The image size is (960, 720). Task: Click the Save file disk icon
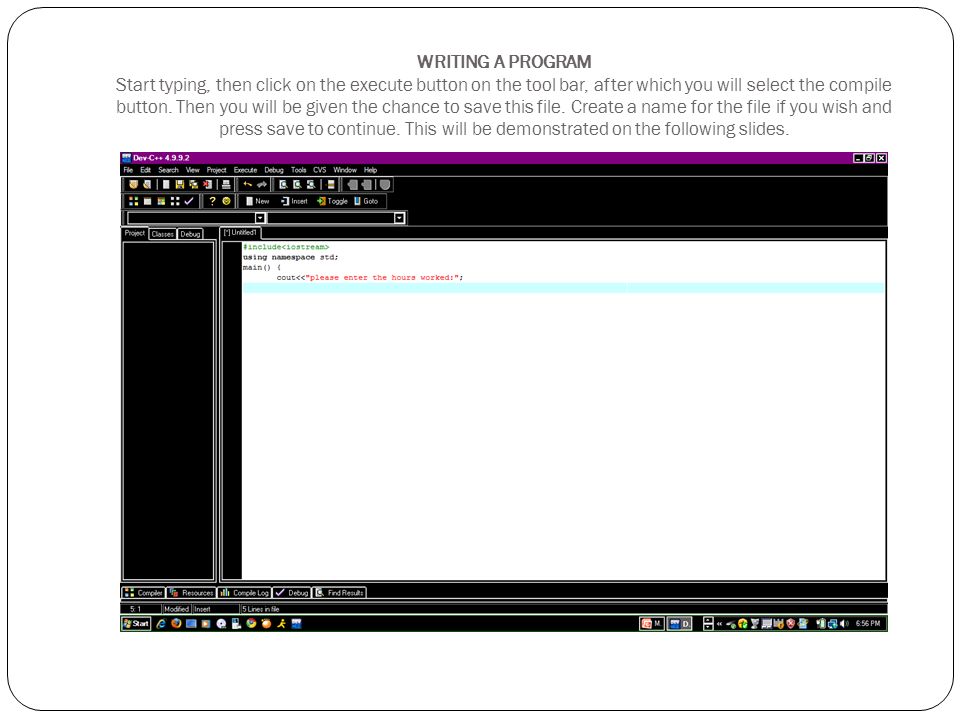click(179, 184)
